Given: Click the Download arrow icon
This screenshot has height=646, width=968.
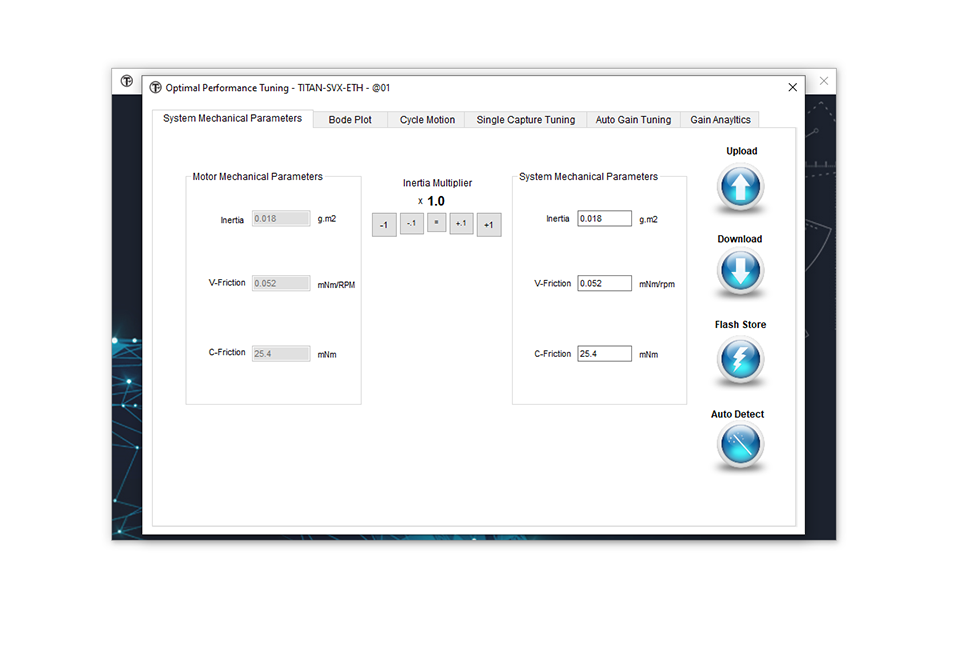Looking at the screenshot, I should [740, 273].
